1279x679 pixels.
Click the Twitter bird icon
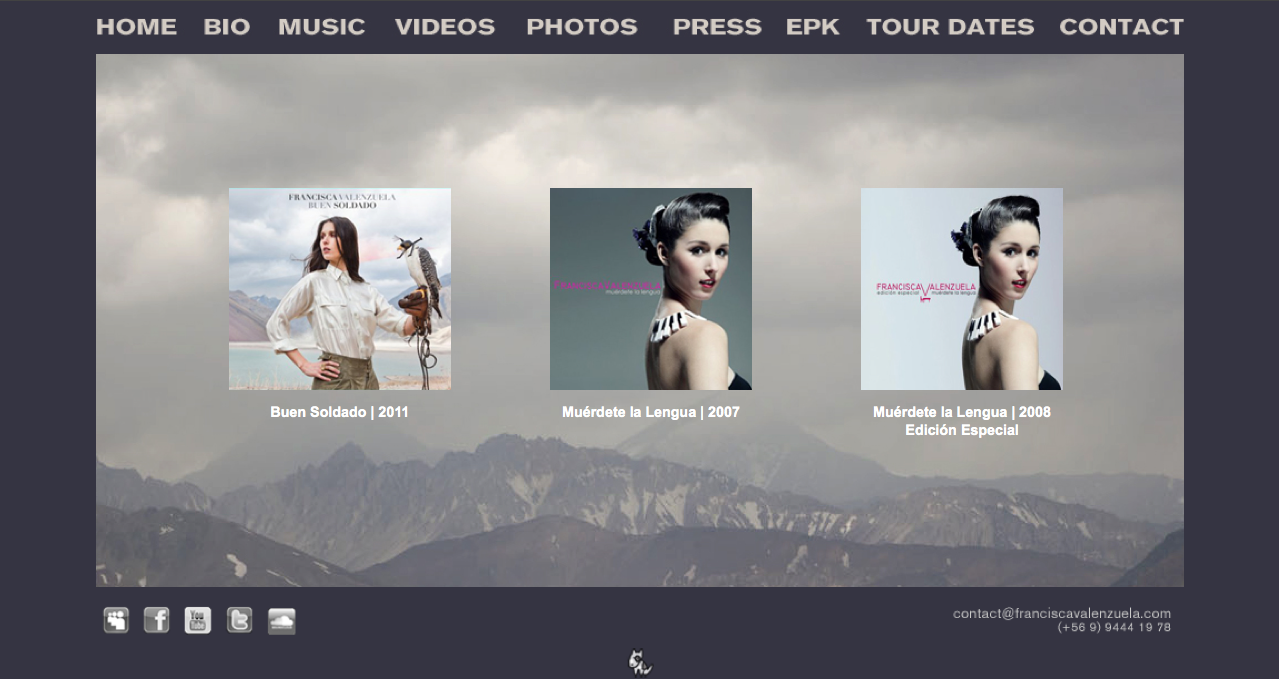(239, 621)
